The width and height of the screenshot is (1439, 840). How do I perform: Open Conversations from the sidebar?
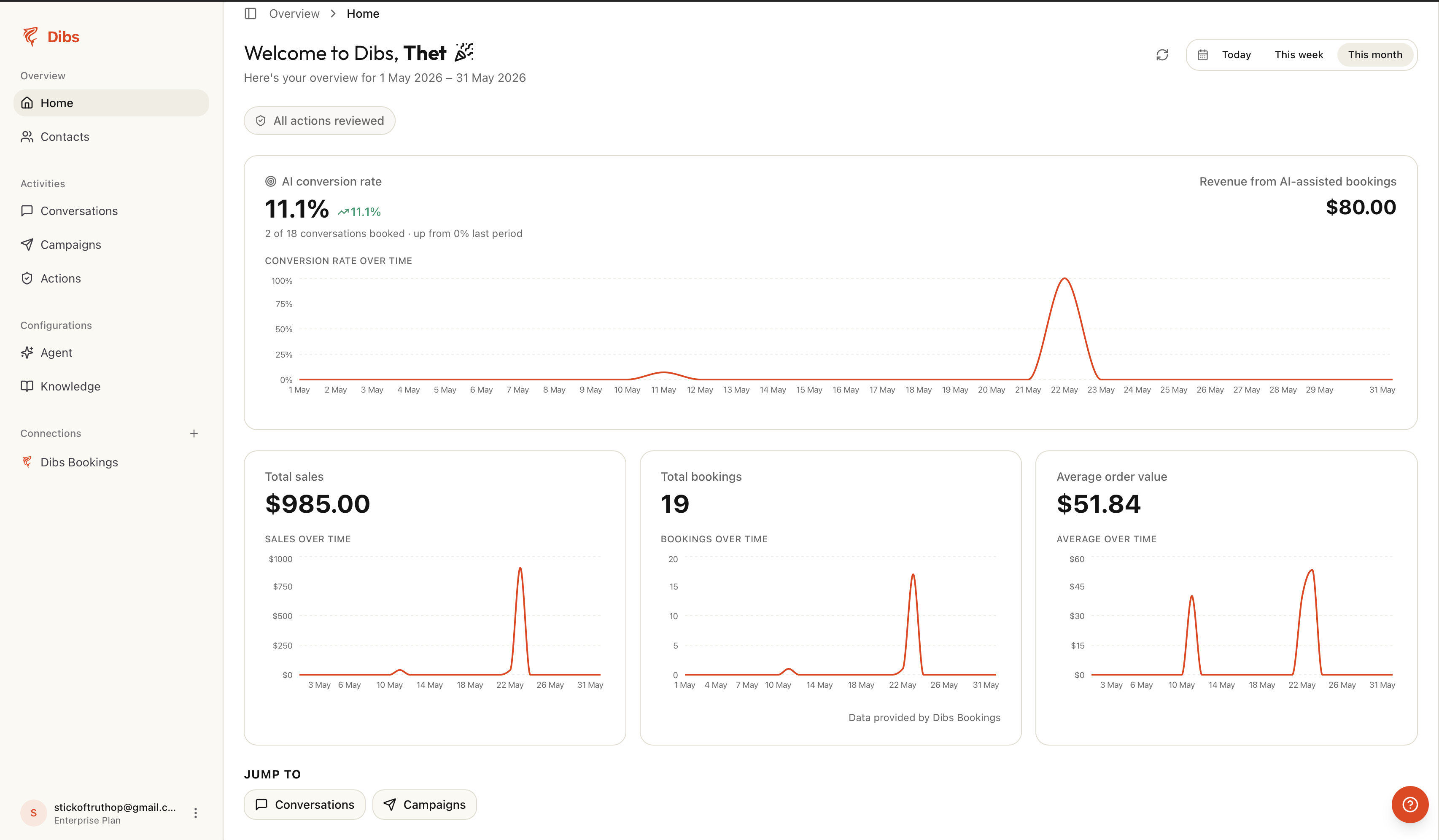coord(111,211)
